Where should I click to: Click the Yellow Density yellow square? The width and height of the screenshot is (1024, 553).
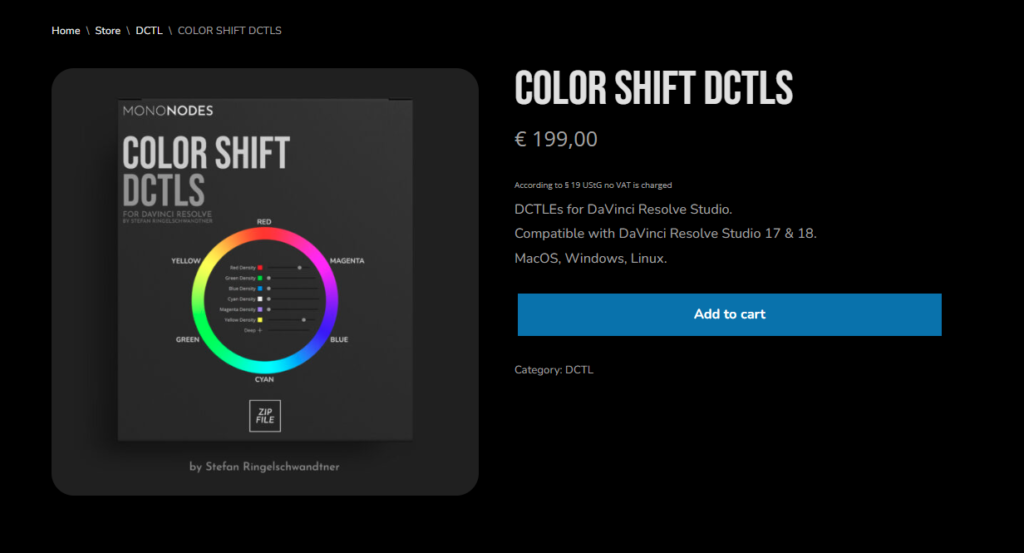pos(260,320)
